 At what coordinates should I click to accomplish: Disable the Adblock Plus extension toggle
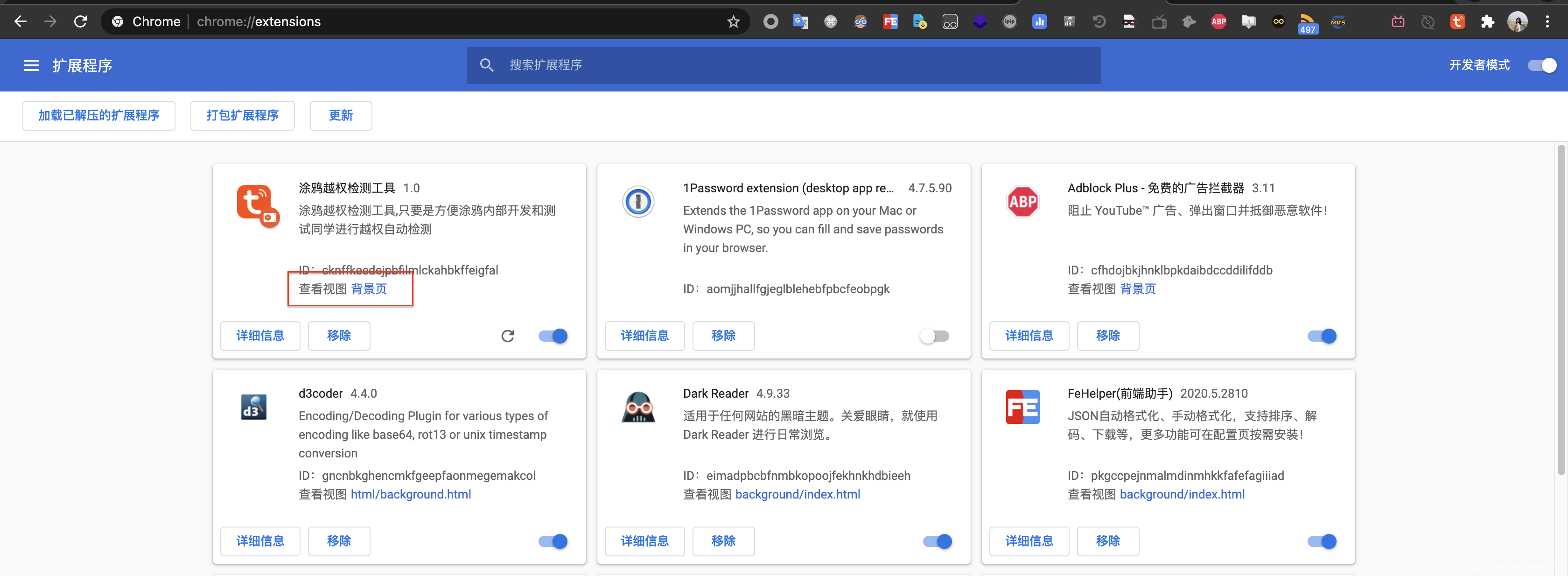[1322, 336]
